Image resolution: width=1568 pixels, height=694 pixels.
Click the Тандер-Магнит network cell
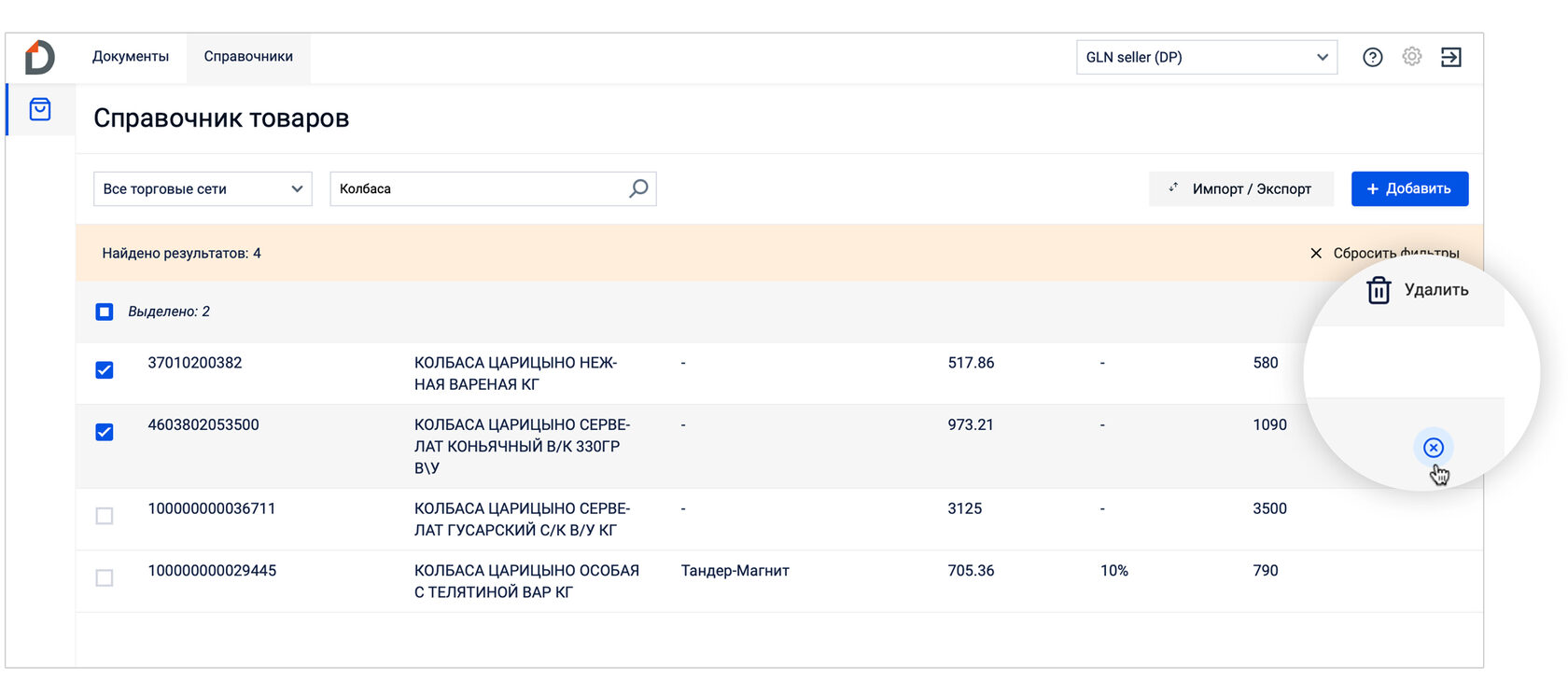point(735,571)
